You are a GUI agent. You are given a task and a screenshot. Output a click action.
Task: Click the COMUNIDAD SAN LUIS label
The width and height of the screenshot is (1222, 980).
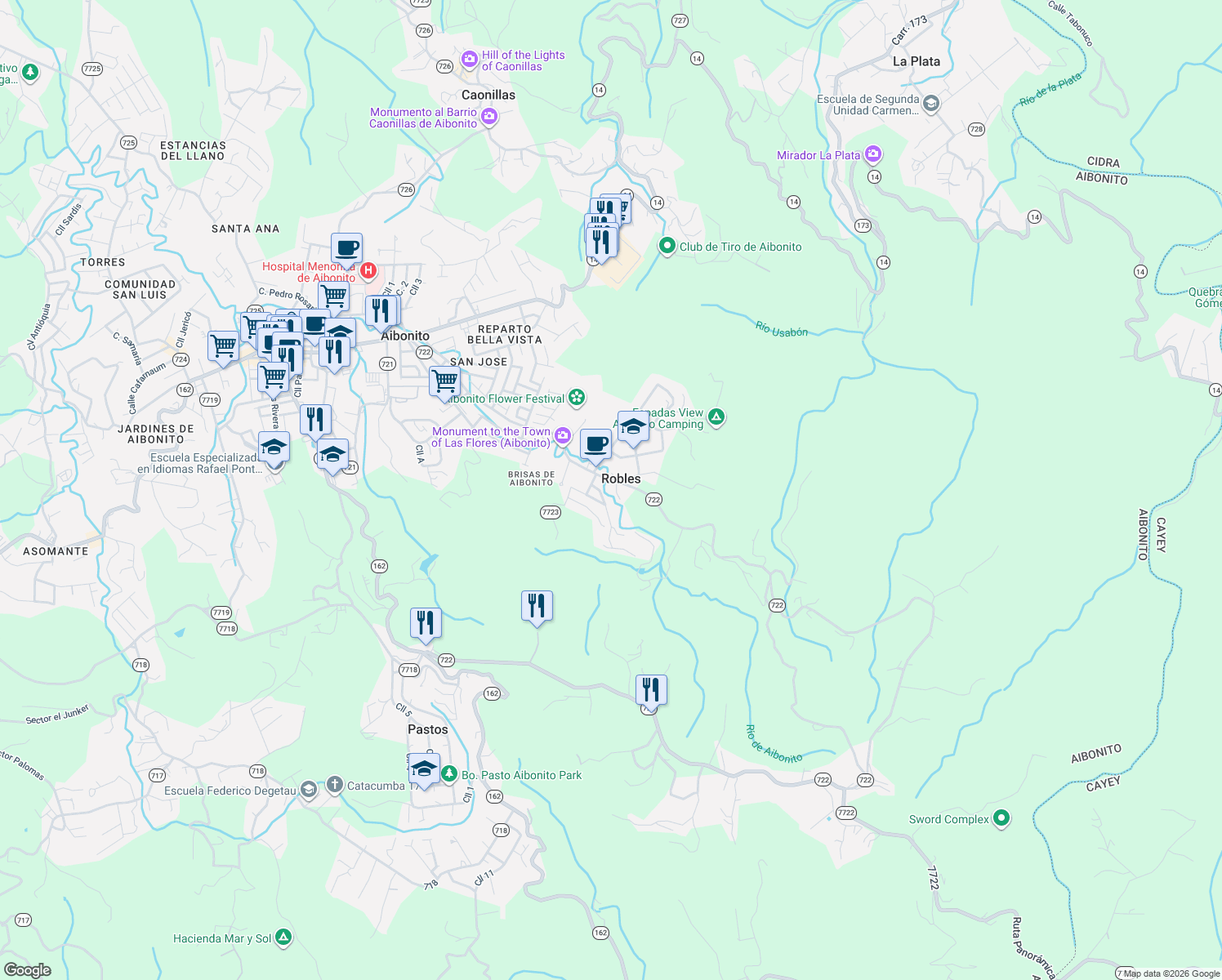point(140,289)
